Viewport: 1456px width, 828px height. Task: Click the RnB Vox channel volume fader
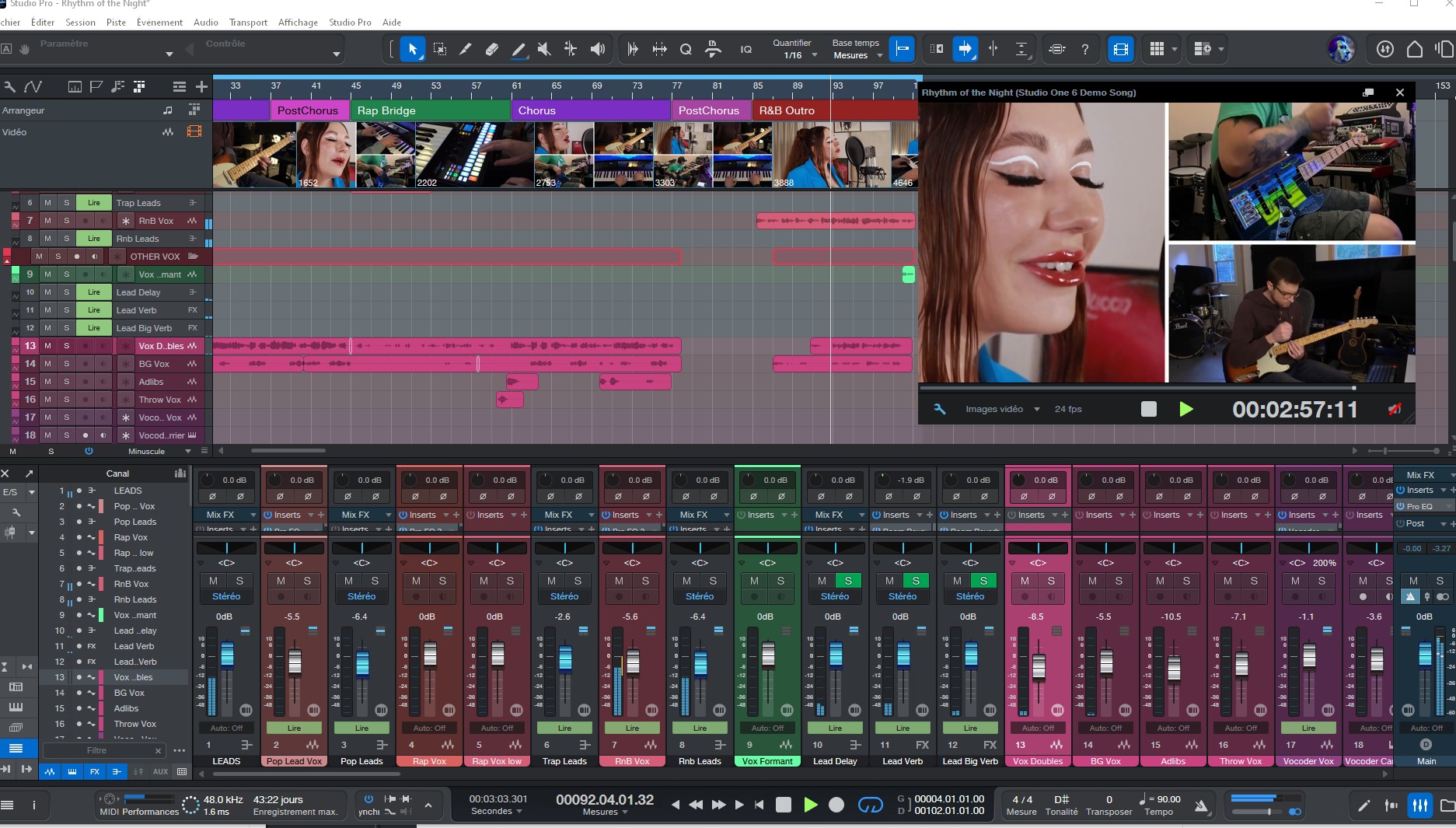(633, 661)
